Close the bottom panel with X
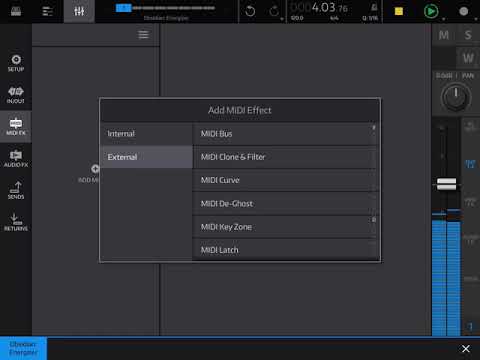Screen dimensions: 480x360 [466, 349]
